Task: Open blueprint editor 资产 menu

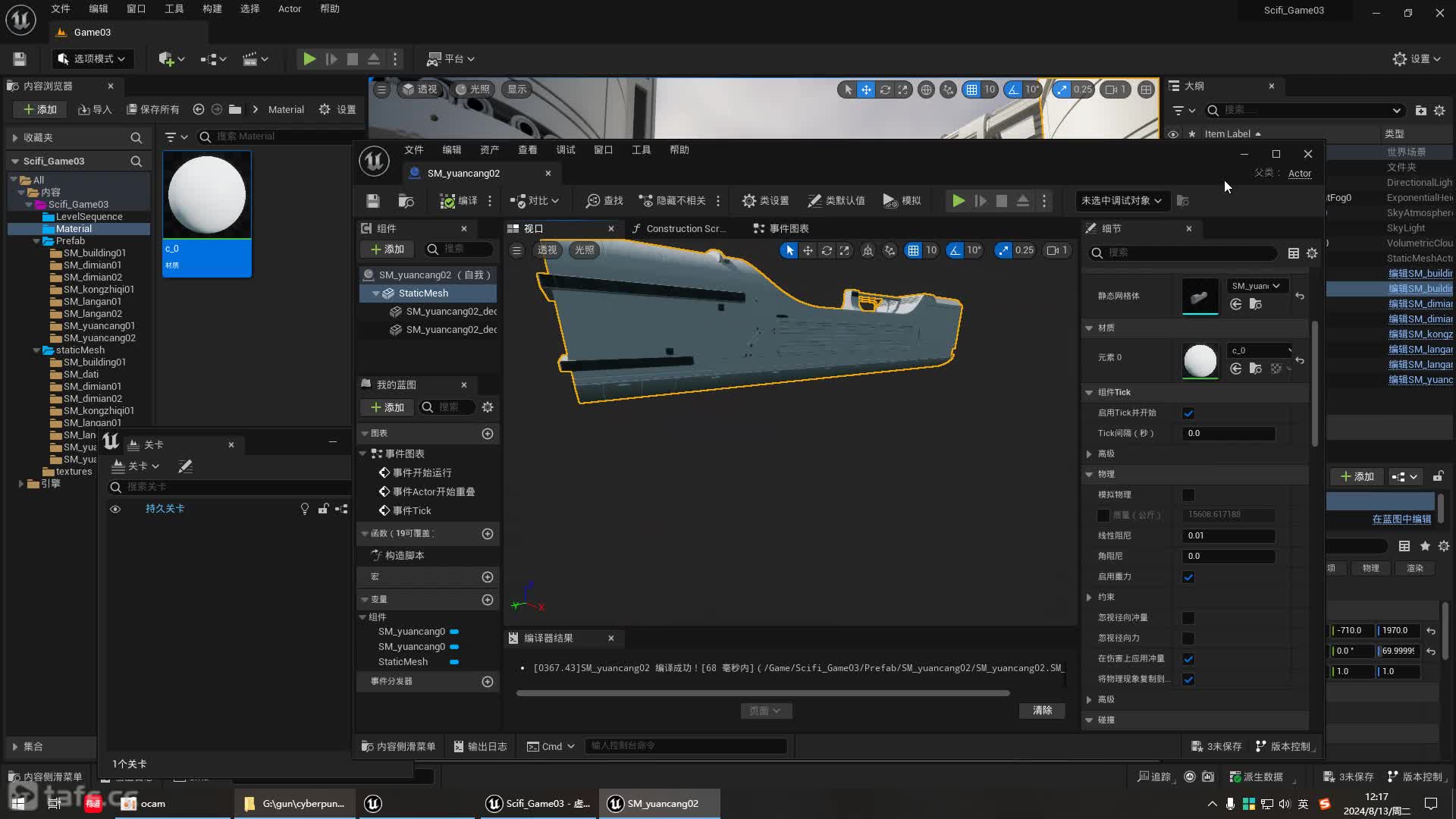Action: click(489, 150)
